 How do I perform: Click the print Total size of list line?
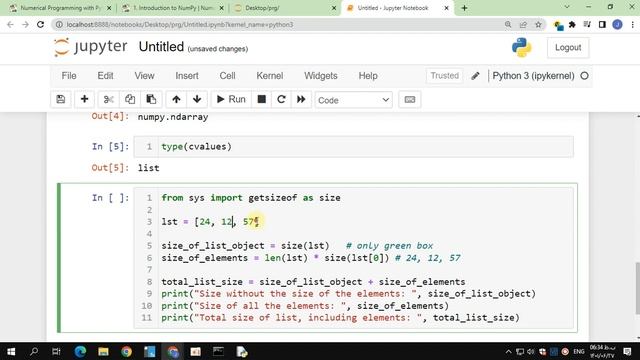[340, 318]
